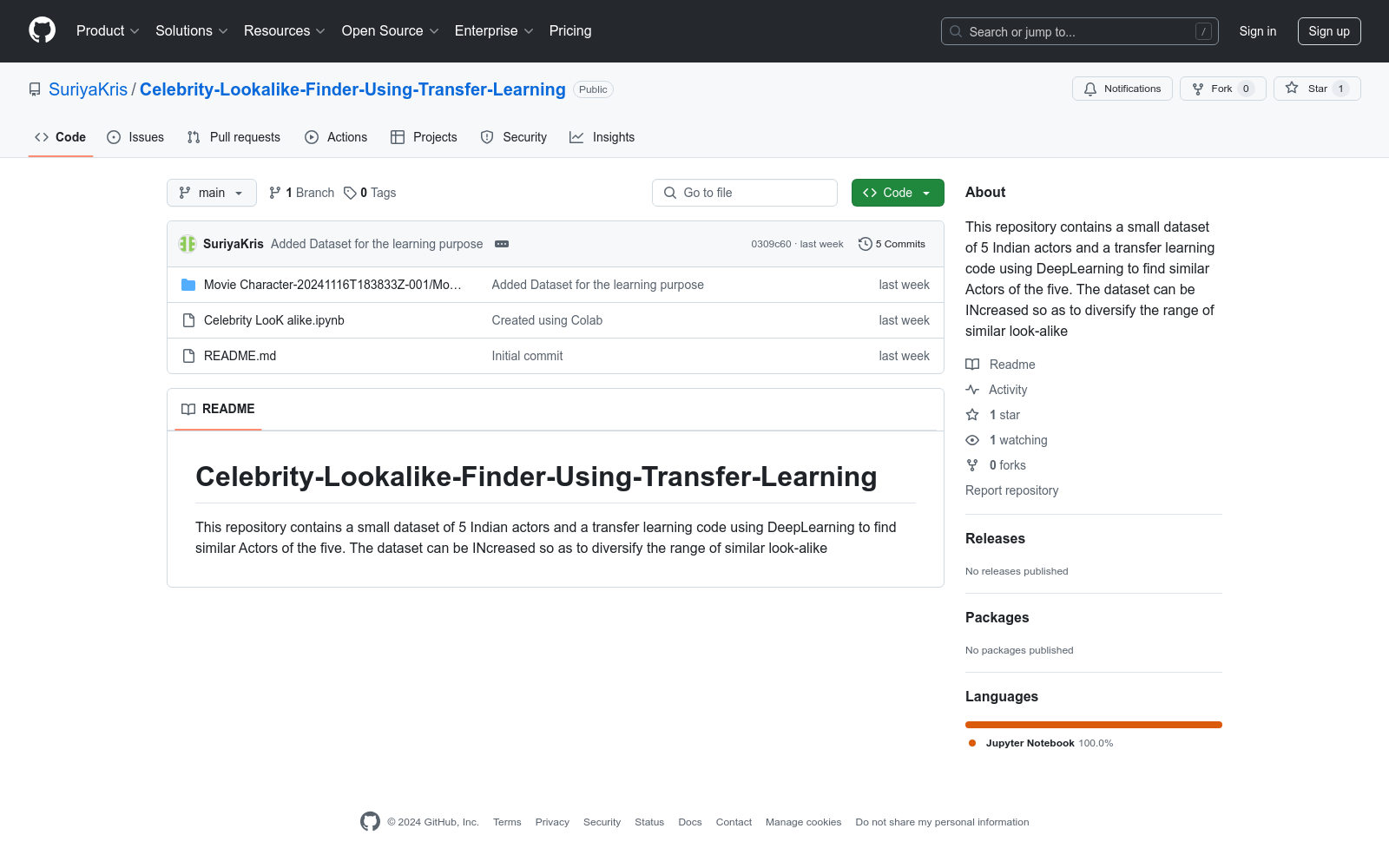Click the Report repository link
This screenshot has height=868, width=1389.
pyautogui.click(x=1011, y=490)
